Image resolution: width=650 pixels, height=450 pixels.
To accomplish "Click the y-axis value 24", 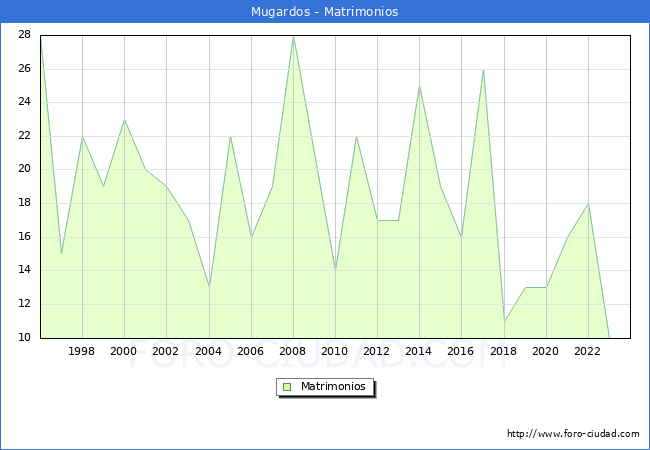I will [x=24, y=102].
